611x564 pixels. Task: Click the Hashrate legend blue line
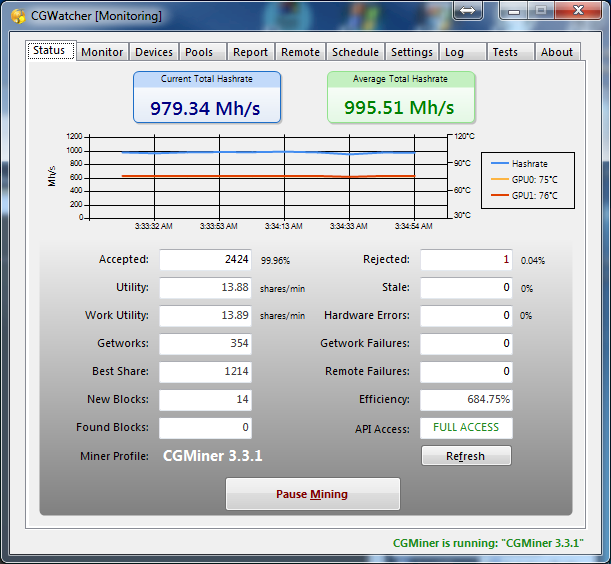coord(500,163)
